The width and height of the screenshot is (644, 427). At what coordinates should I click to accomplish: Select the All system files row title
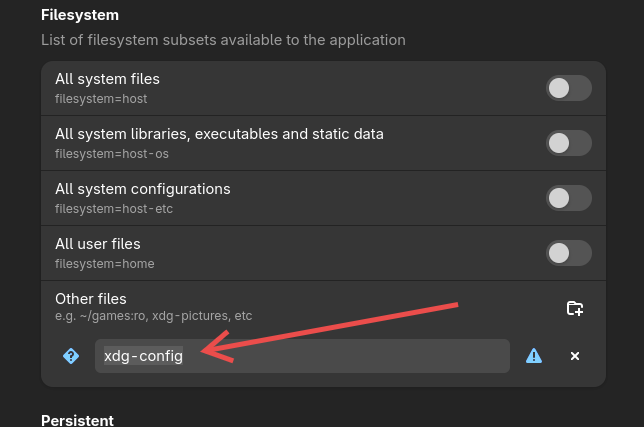pos(107,79)
